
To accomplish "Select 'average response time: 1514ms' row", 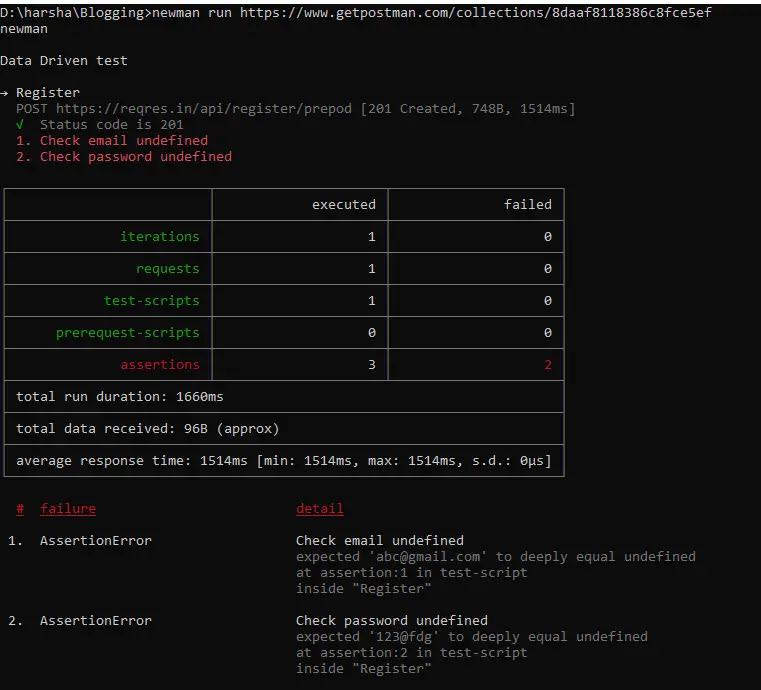I will coord(284,461).
